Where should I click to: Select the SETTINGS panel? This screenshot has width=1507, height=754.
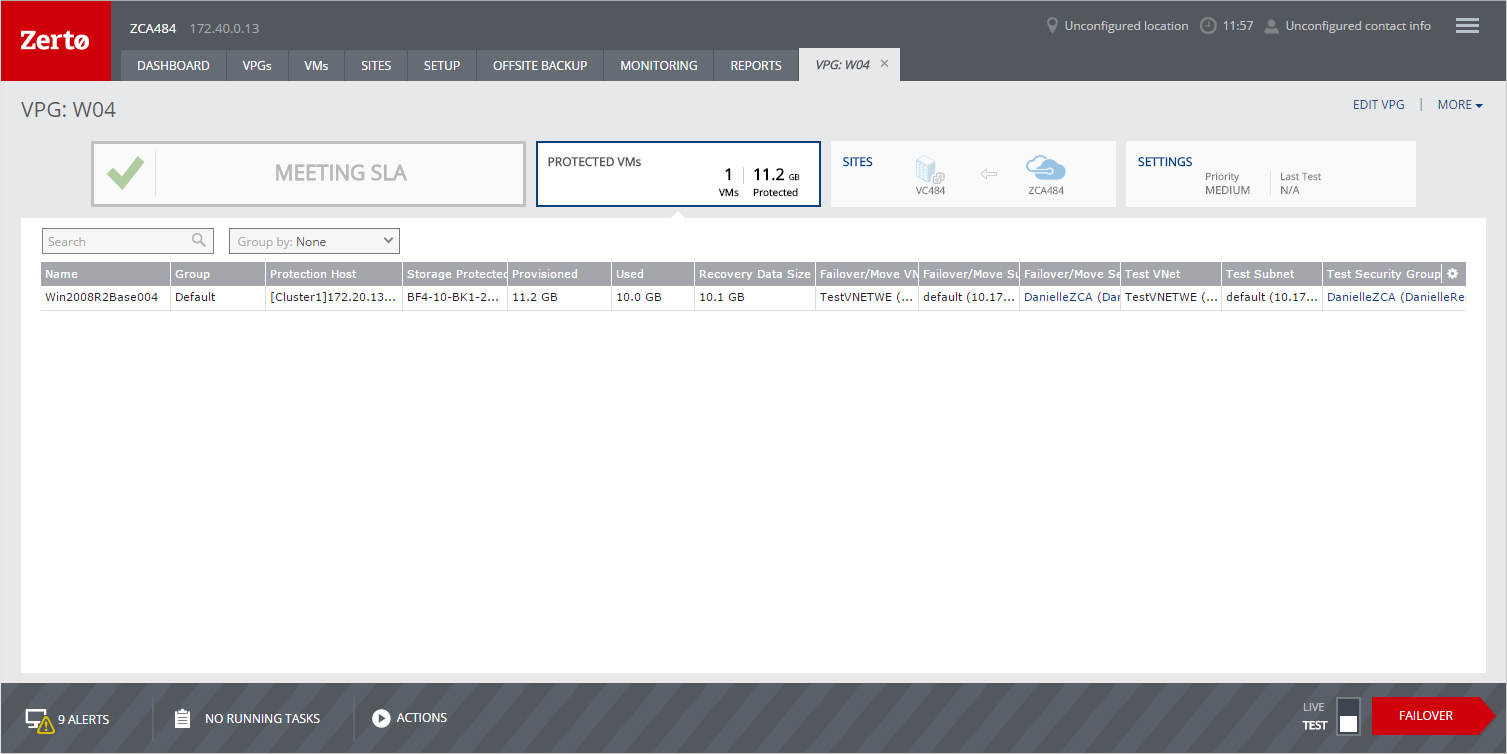(1270, 174)
